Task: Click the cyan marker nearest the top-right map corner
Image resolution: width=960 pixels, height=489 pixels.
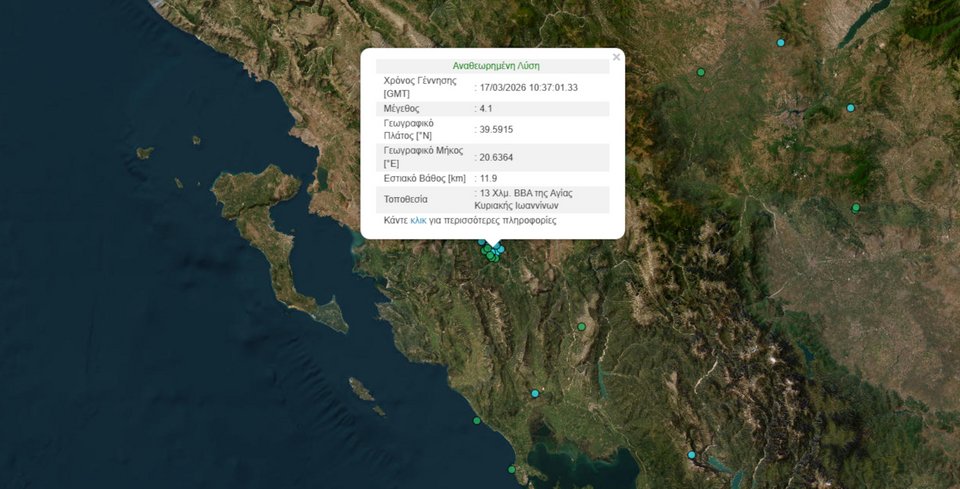Action: (781, 43)
